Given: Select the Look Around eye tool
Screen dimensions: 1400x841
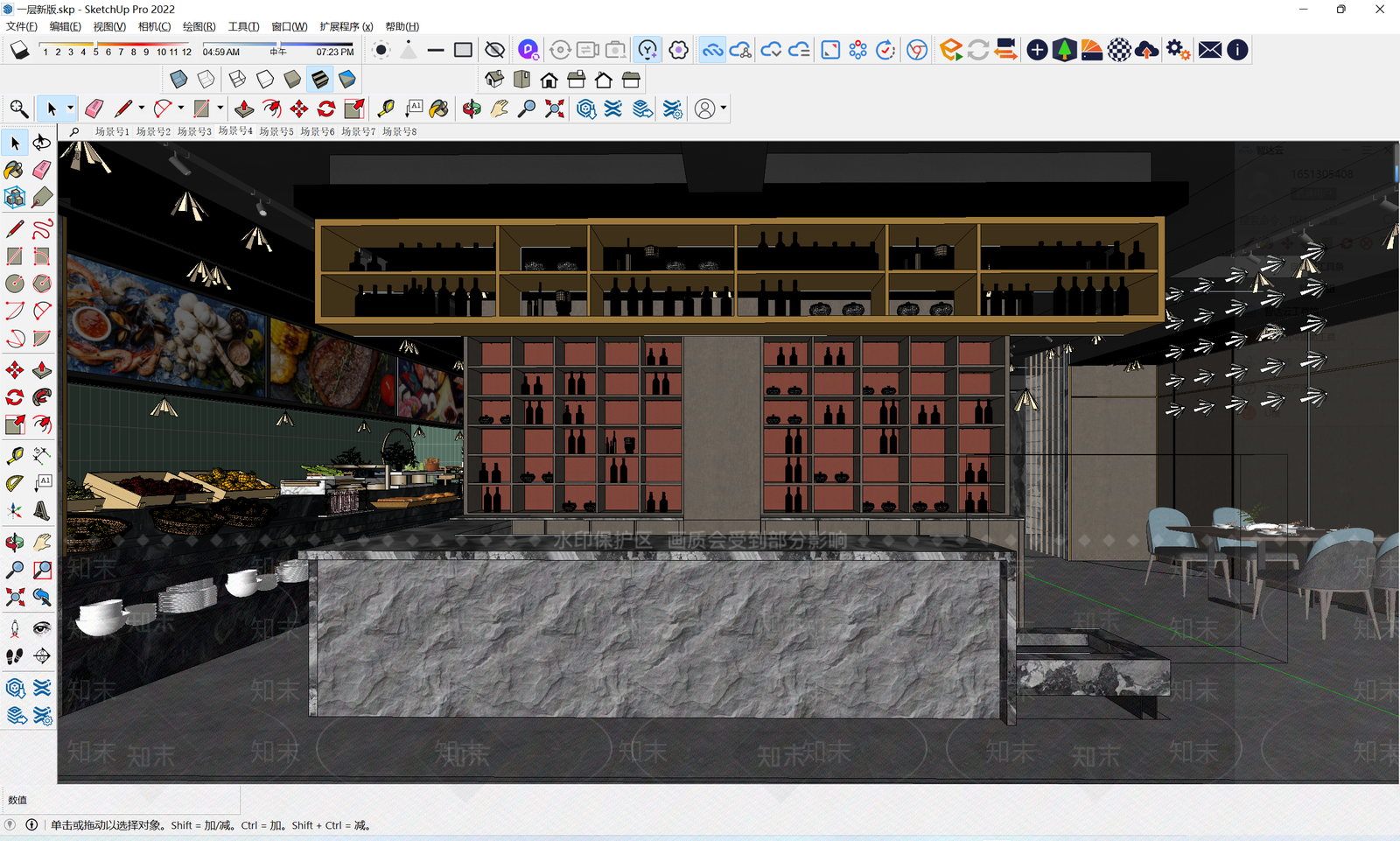Looking at the screenshot, I should tap(42, 628).
